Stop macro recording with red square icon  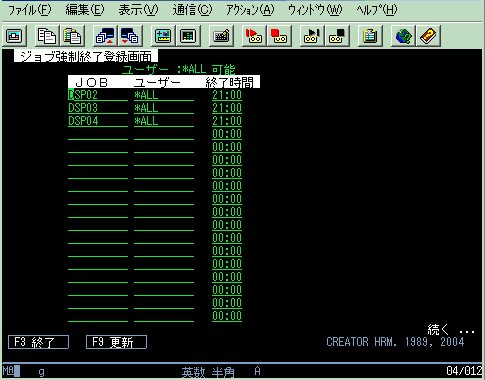coord(279,36)
